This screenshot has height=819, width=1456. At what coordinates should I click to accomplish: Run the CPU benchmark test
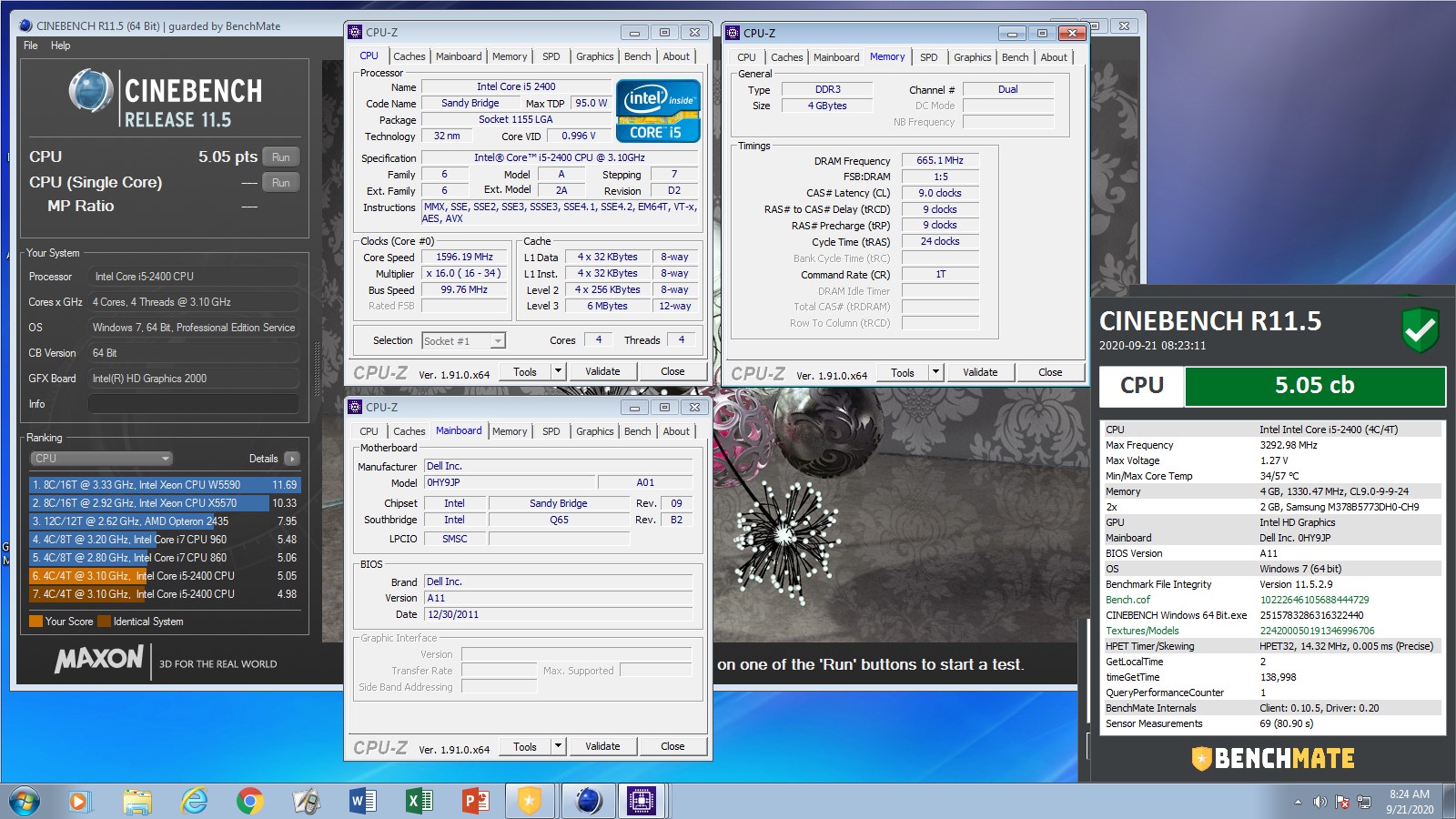(280, 157)
